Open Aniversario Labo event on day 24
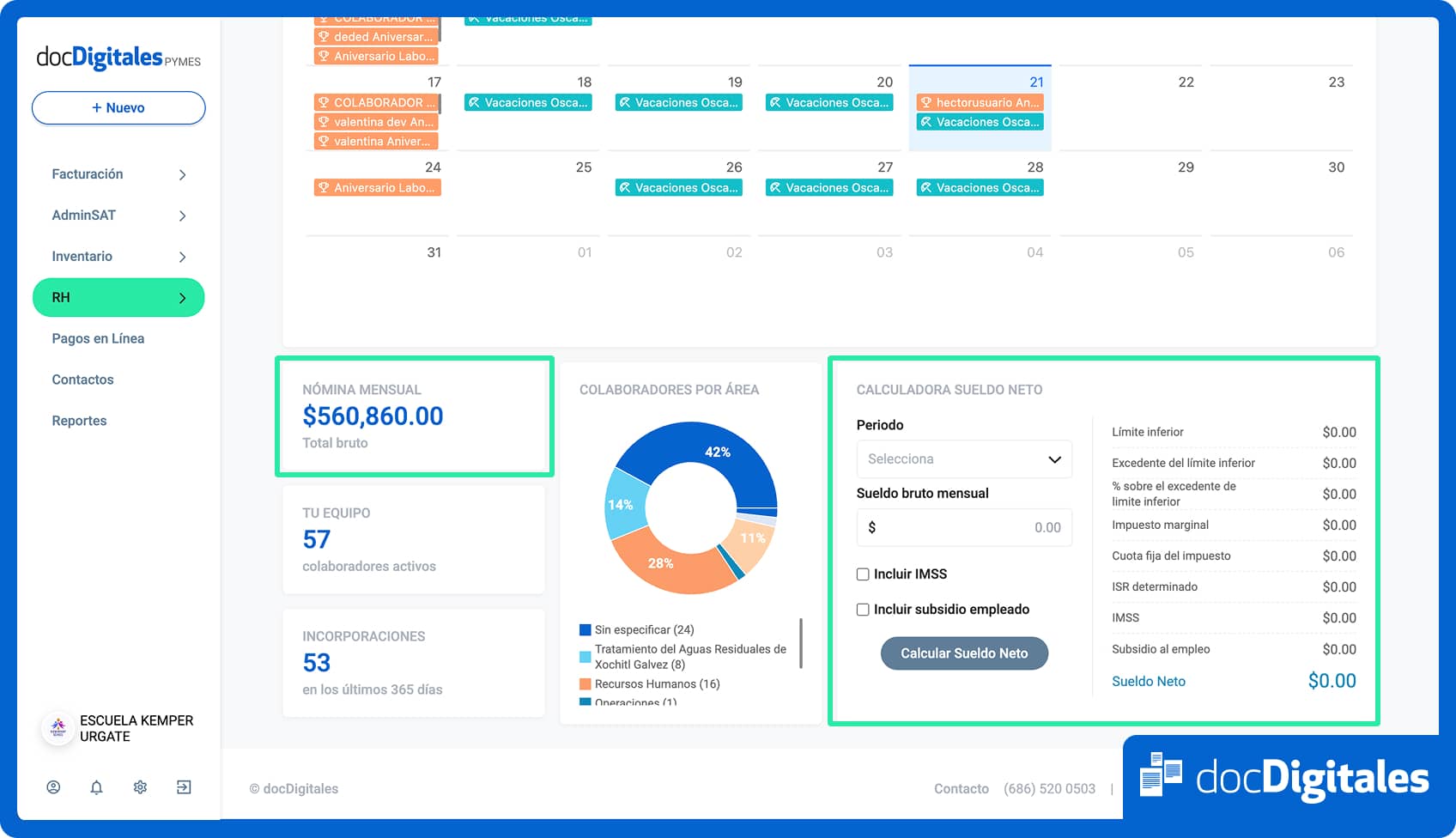Image resolution: width=1456 pixels, height=838 pixels. click(377, 187)
